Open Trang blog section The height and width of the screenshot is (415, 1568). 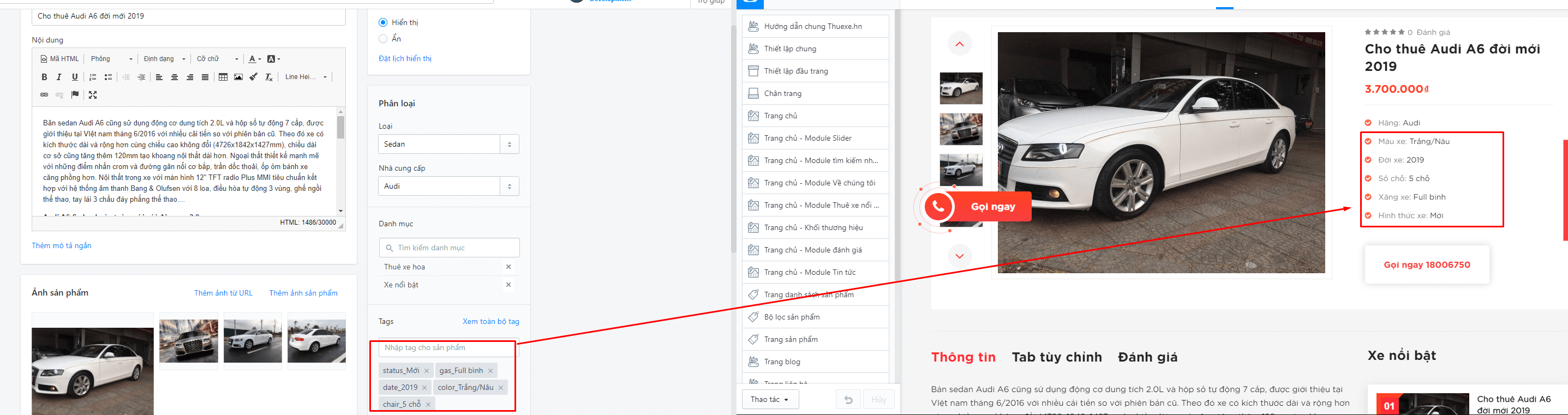coord(815,362)
